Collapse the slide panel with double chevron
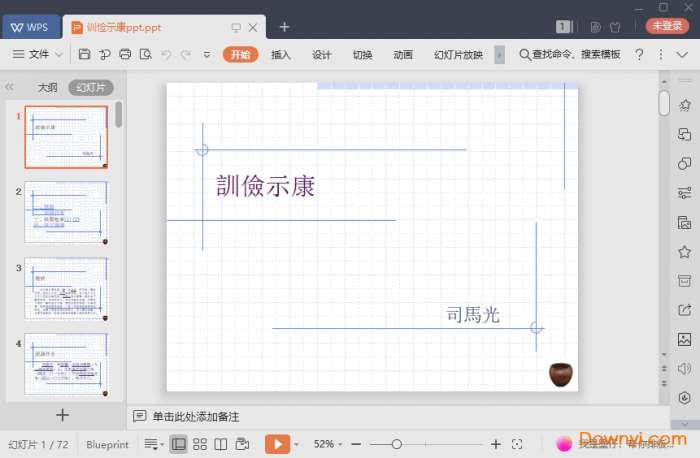This screenshot has height=458, width=700. (9, 87)
